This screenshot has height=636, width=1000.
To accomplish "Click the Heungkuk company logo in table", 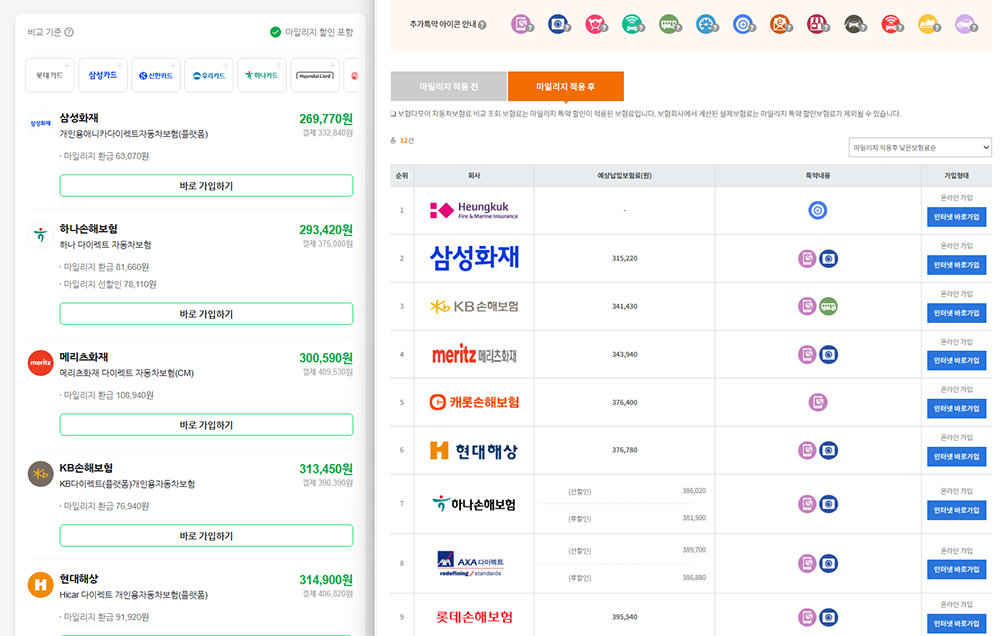I will 474,210.
